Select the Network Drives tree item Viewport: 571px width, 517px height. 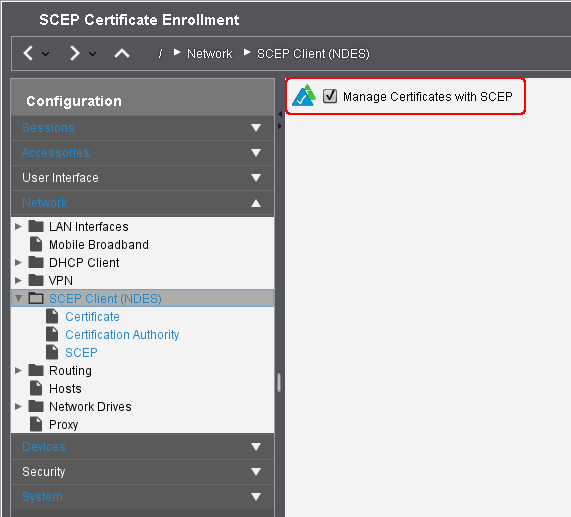[x=90, y=406]
